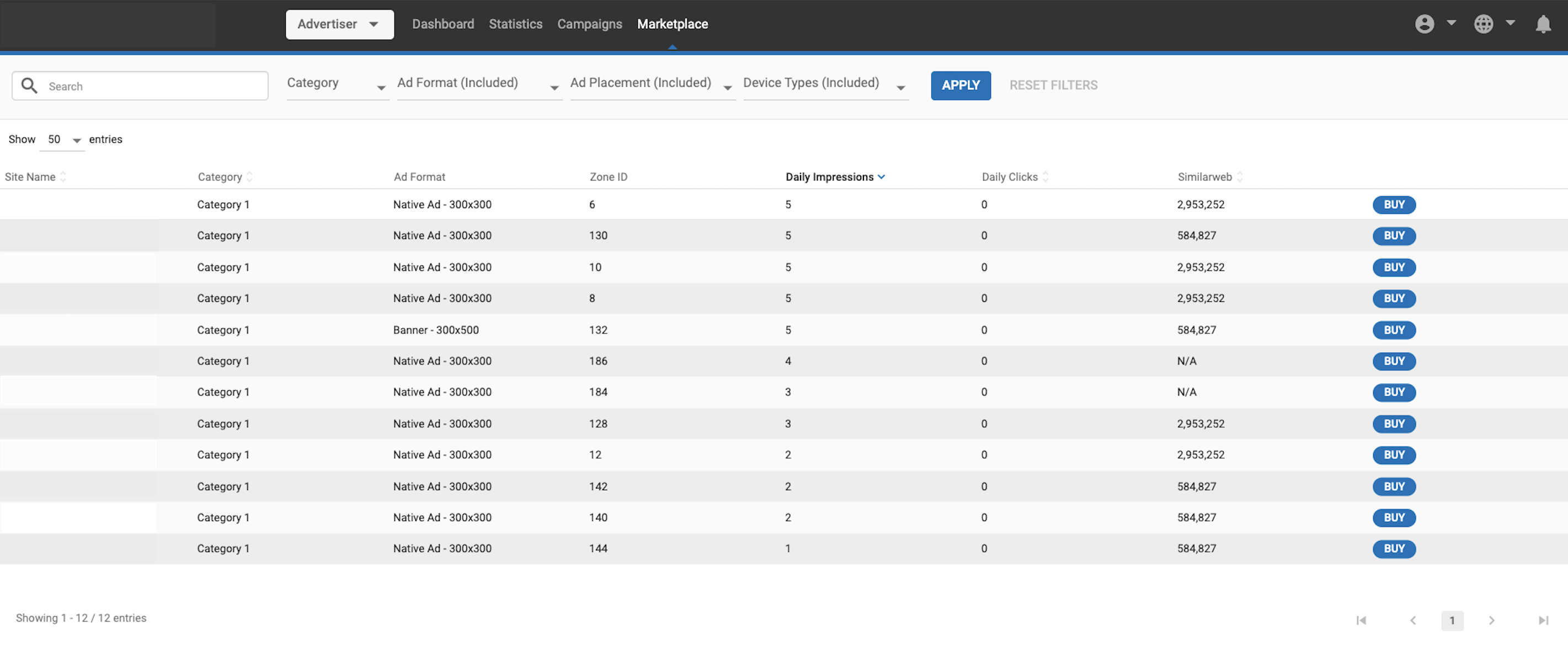Screen dimensions: 1568x669
Task: Buy zone ID 6
Action: point(1393,205)
